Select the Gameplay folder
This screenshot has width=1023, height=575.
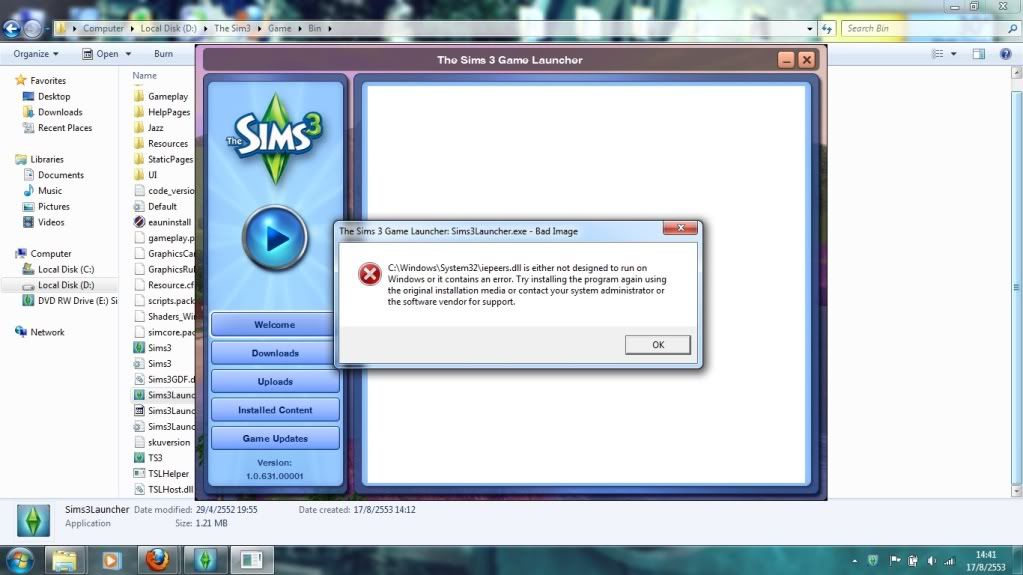168,97
